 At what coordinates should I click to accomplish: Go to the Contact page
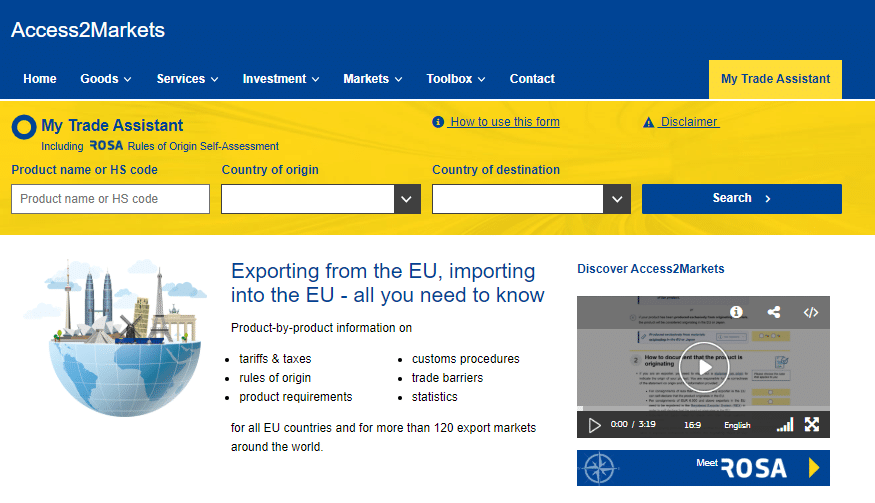(532, 79)
